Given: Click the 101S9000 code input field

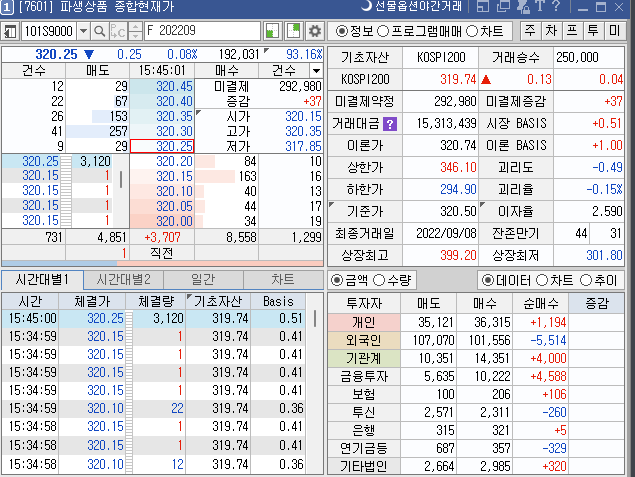Looking at the screenshot, I should tap(49, 31).
